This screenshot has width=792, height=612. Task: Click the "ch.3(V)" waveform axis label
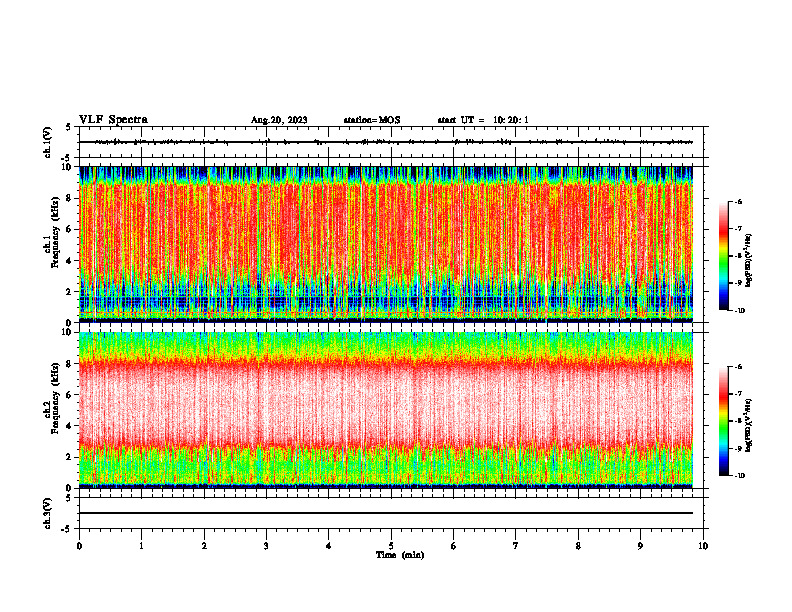[x=48, y=513]
